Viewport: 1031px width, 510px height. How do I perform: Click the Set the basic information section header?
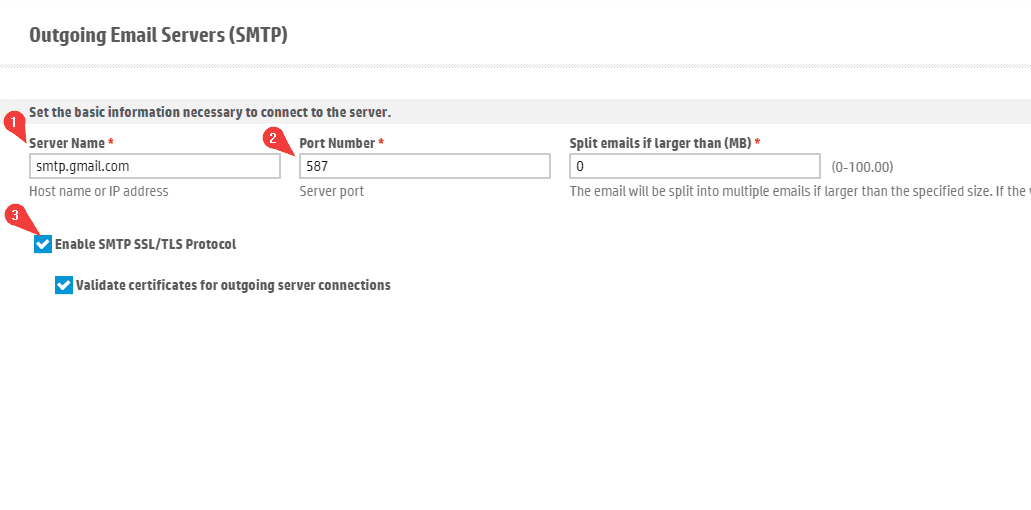[x=210, y=112]
